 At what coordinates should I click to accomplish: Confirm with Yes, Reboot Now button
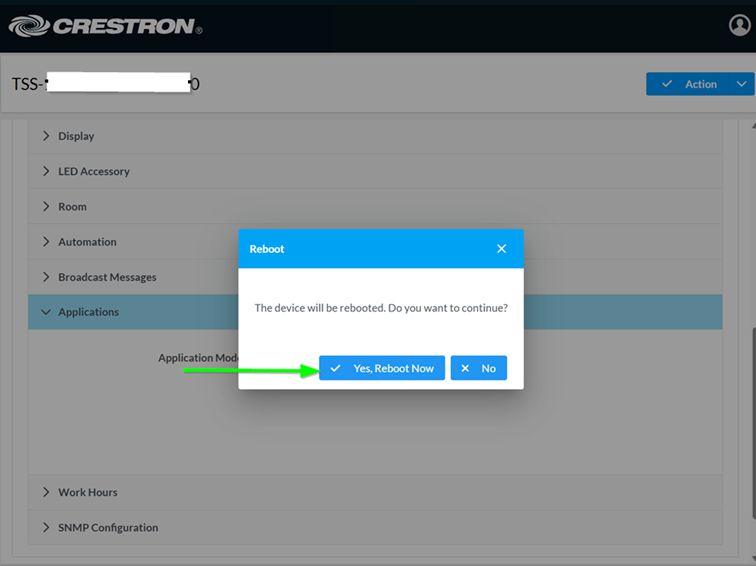click(382, 368)
